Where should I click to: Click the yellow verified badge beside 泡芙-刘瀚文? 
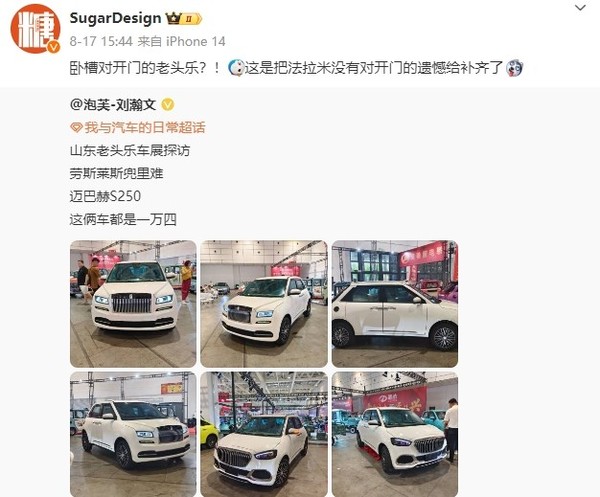coord(168,104)
